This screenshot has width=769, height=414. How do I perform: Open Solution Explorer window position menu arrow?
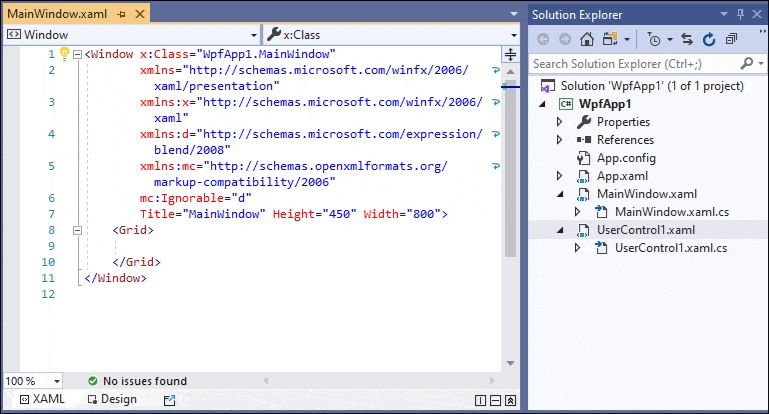coord(724,14)
